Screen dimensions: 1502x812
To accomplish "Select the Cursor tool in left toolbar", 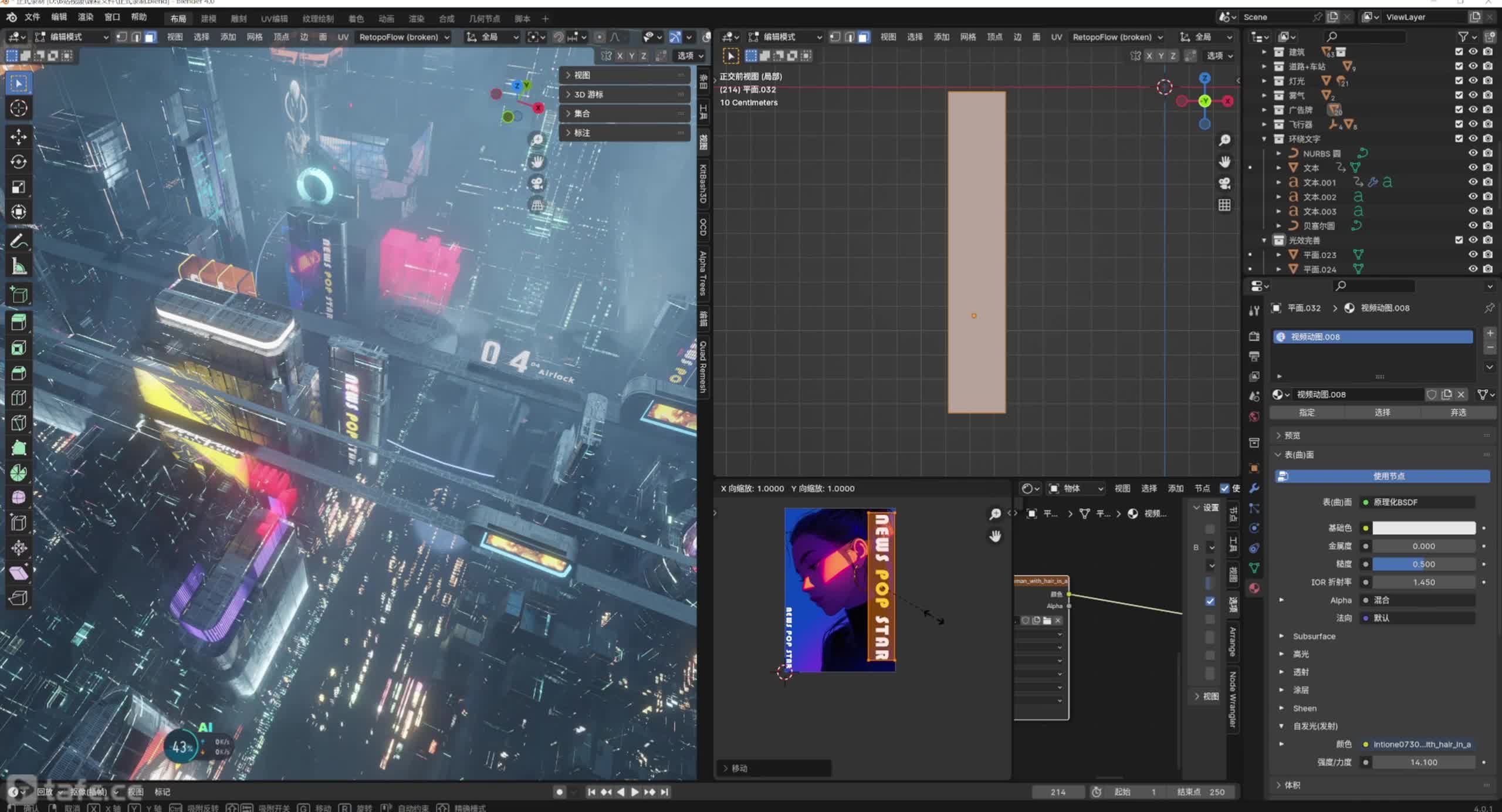I will 19,109.
